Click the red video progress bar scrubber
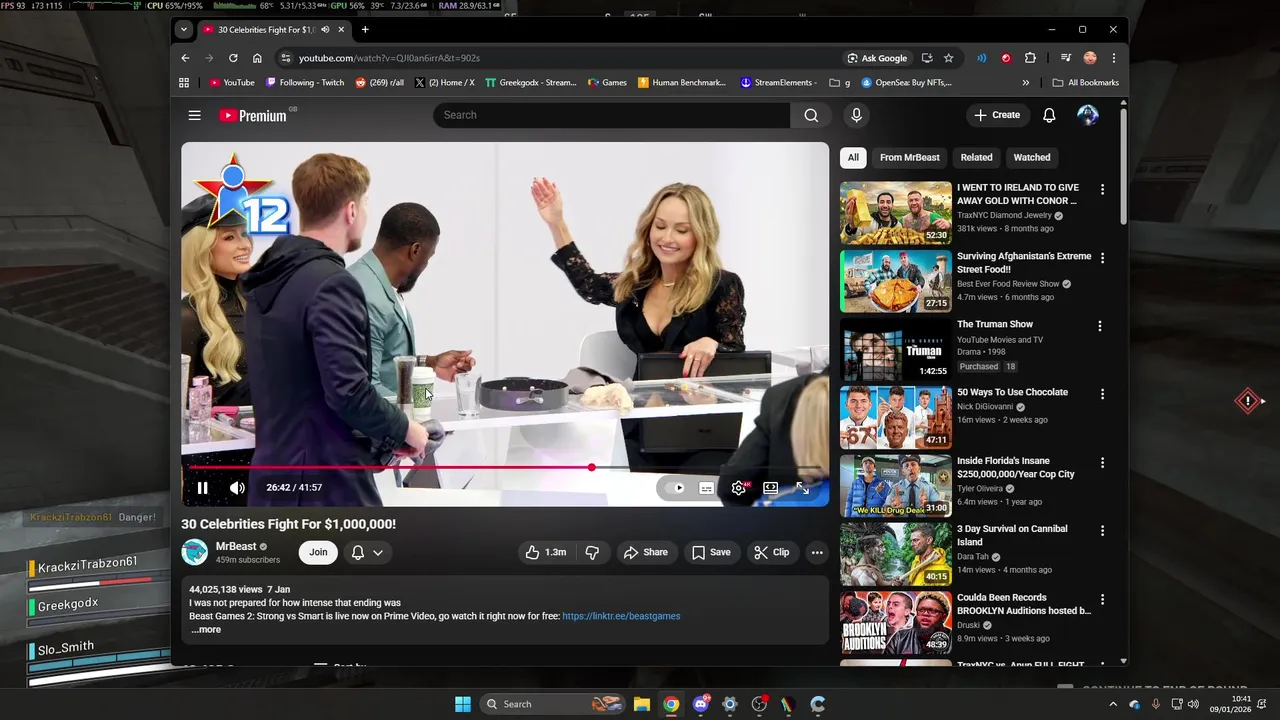Screen dimensions: 1280x720 tap(592, 467)
